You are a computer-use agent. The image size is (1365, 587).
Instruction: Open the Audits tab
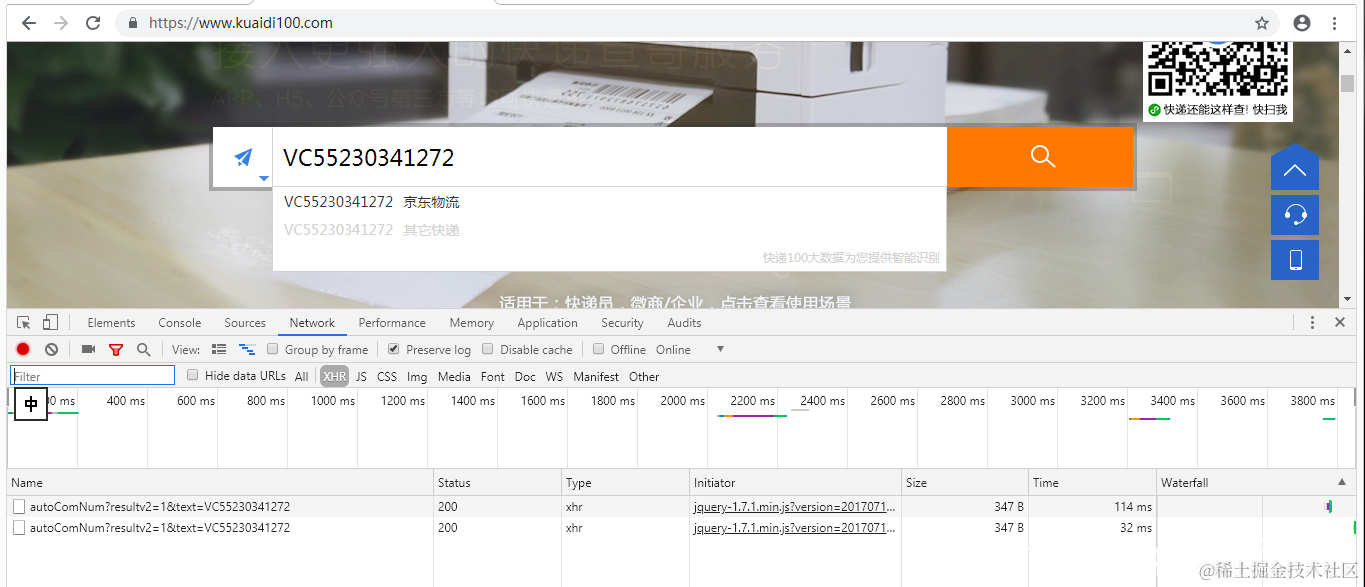pos(684,323)
